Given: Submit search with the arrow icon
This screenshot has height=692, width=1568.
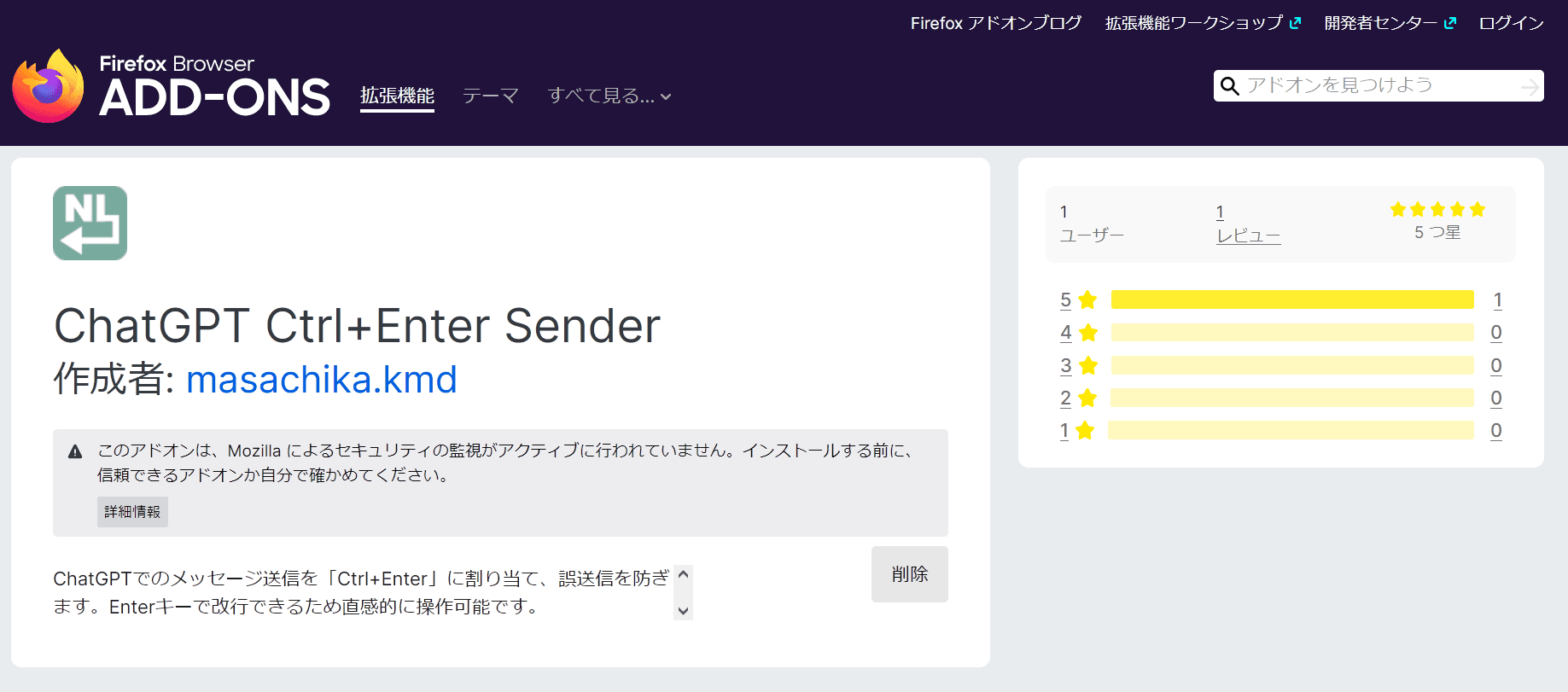Looking at the screenshot, I should pos(1530,86).
